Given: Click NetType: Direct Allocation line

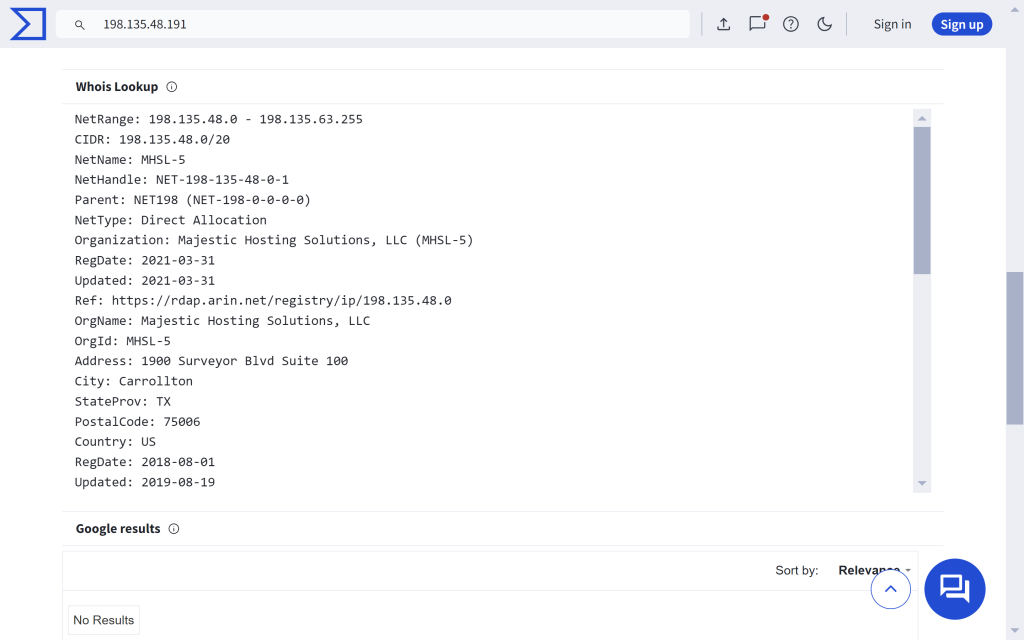Looking at the screenshot, I should pyautogui.click(x=170, y=220).
